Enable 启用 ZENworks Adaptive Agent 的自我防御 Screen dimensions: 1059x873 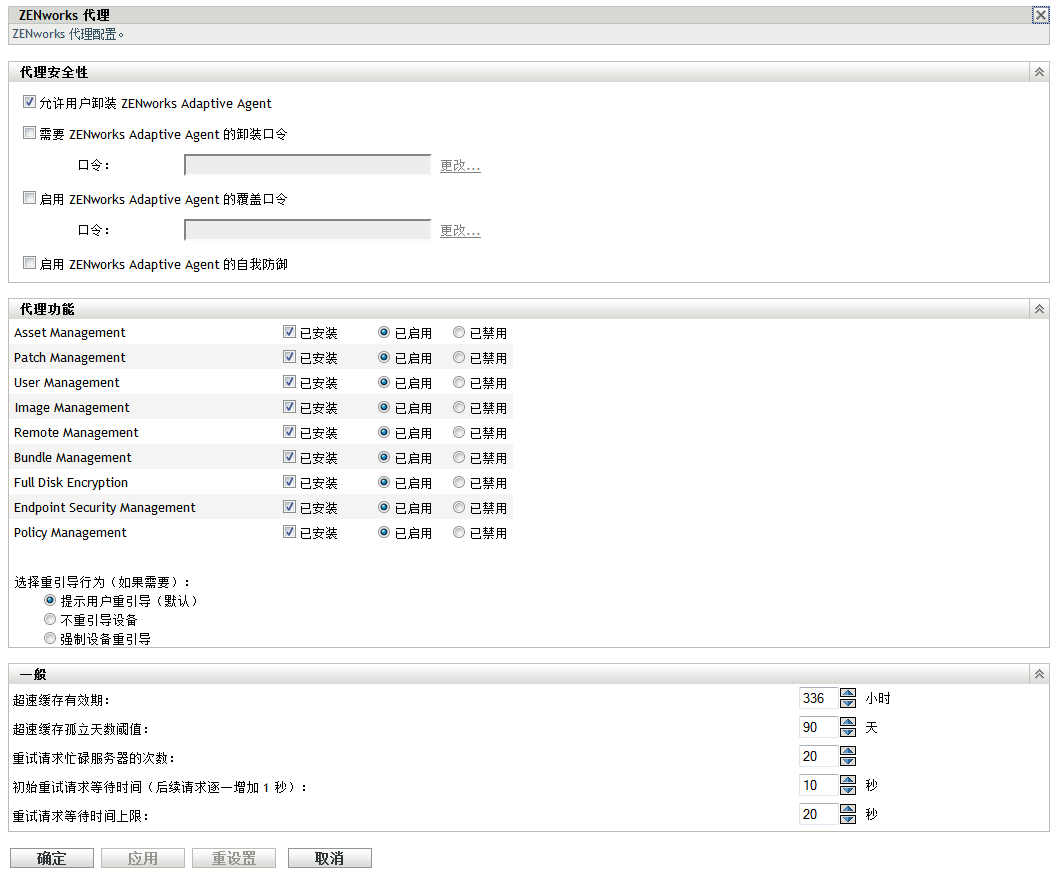(29, 263)
